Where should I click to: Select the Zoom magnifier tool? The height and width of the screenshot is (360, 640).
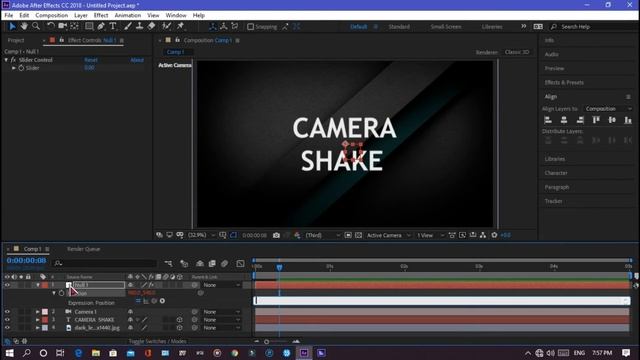[36, 26]
